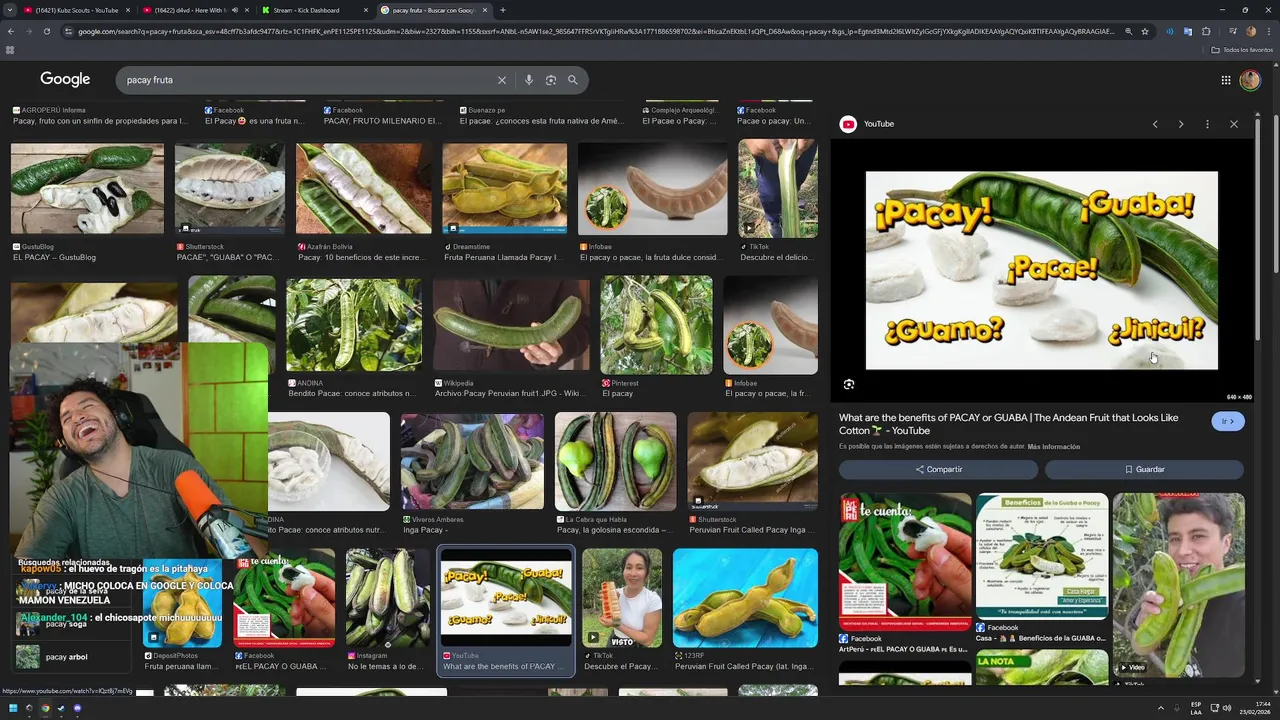Open the 123RF Peruvian Fruit Called Pacay image
Image resolution: width=1280 pixels, height=720 pixels.
pyautogui.click(x=745, y=597)
